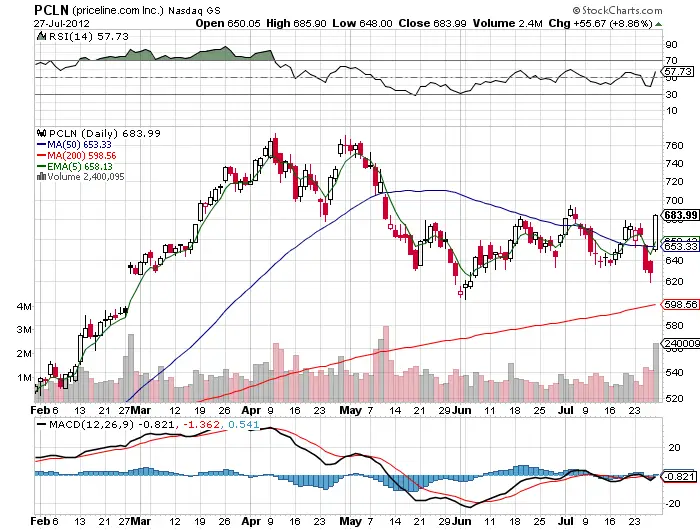This screenshot has width=700, height=530.
Task: Click the green up-arrow after Chg percentage
Action: [658, 24]
